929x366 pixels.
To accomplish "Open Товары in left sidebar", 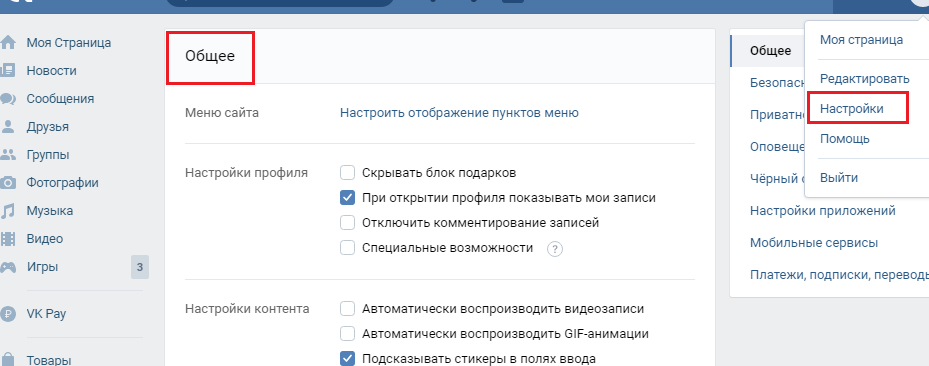I will (x=49, y=359).
